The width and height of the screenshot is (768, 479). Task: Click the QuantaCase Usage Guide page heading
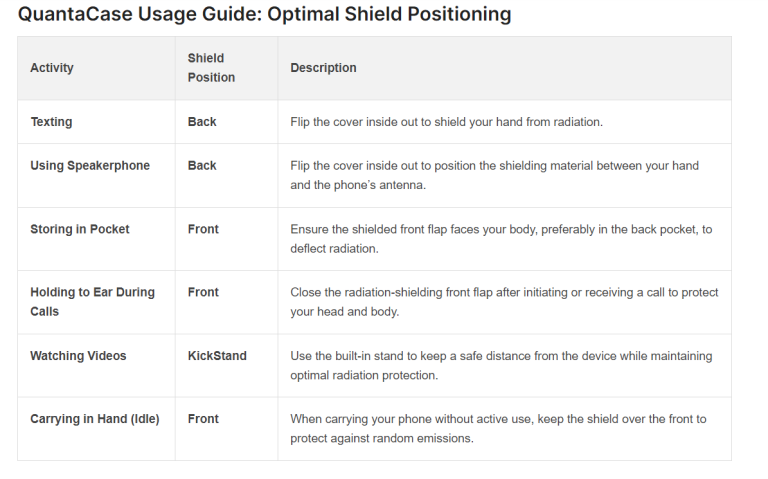264,15
